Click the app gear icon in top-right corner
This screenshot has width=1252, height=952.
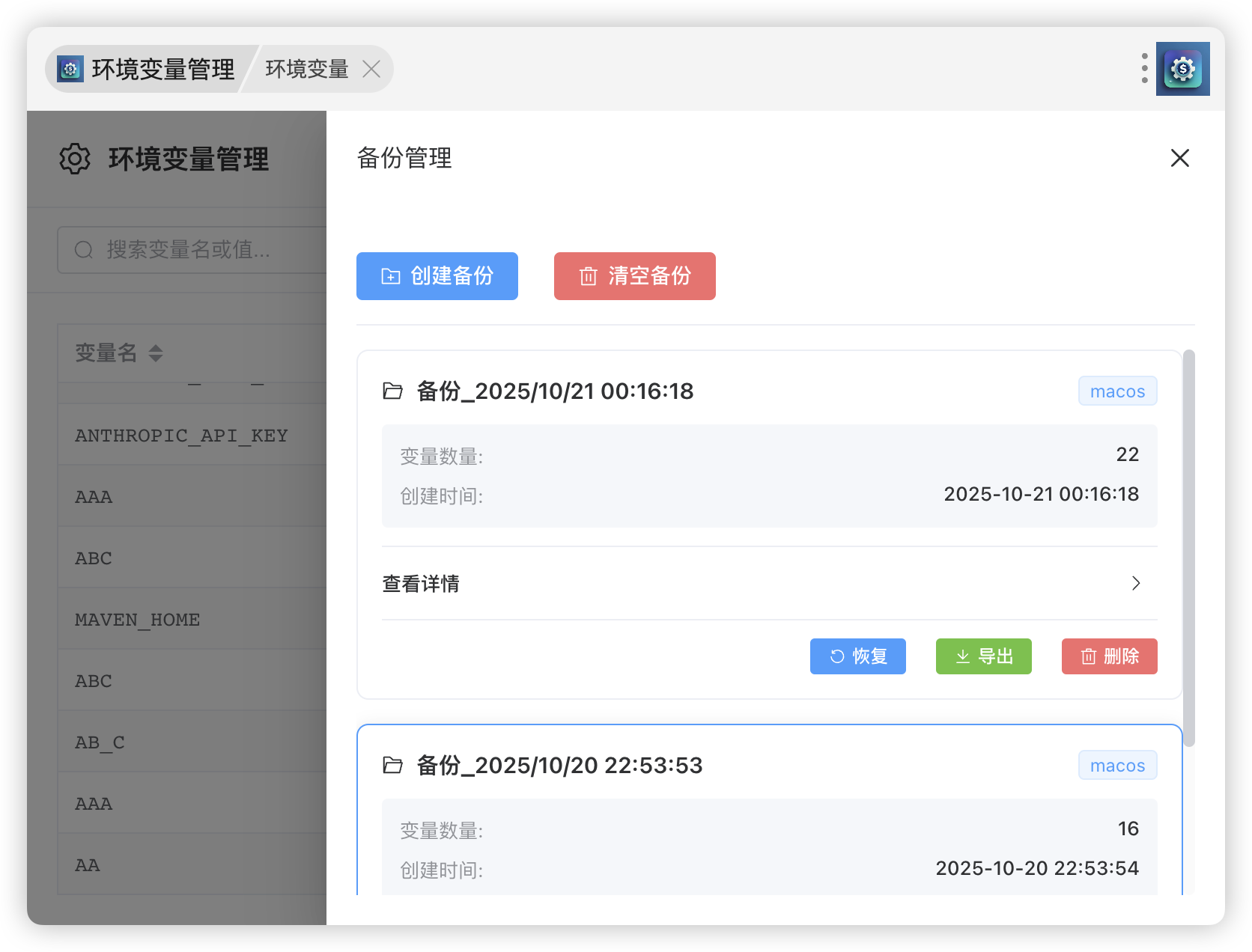(x=1182, y=69)
